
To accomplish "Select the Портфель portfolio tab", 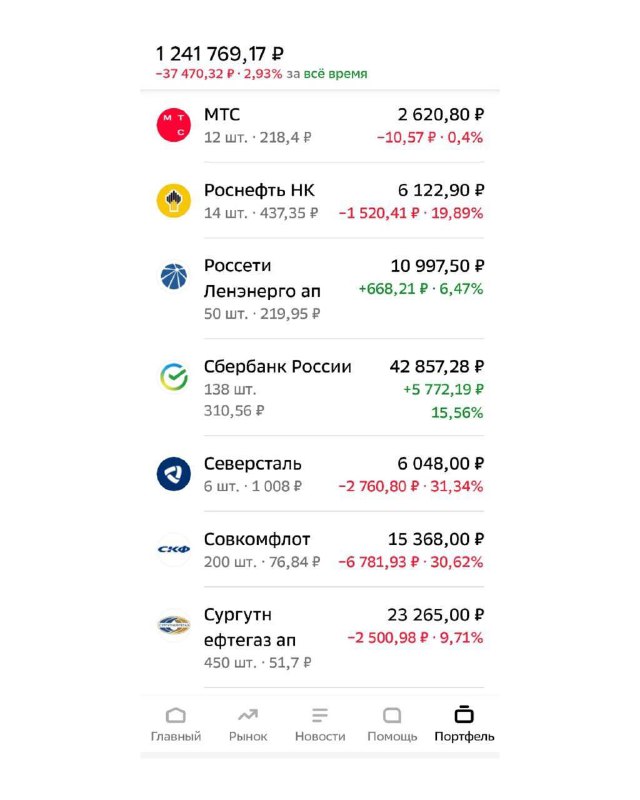I will pyautogui.click(x=464, y=724).
